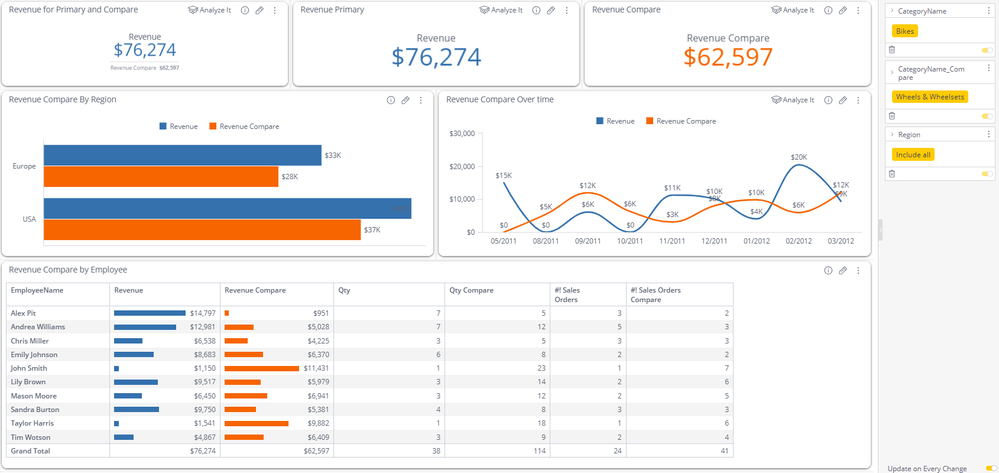
Task: Expand the Region filter panel
Action: tap(891, 134)
